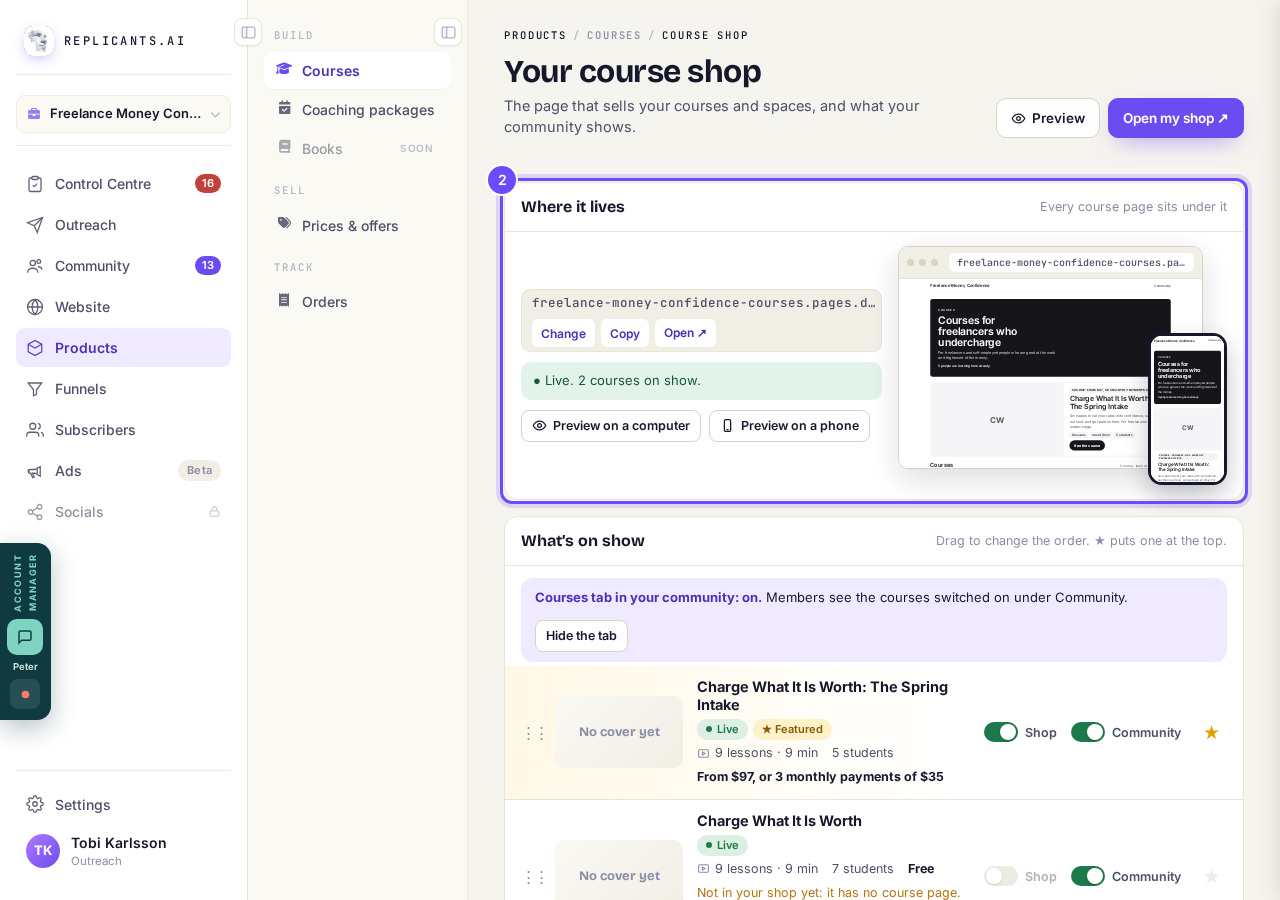Click Preview on a phone
Screen dimensions: 1280x900
[x=789, y=426]
